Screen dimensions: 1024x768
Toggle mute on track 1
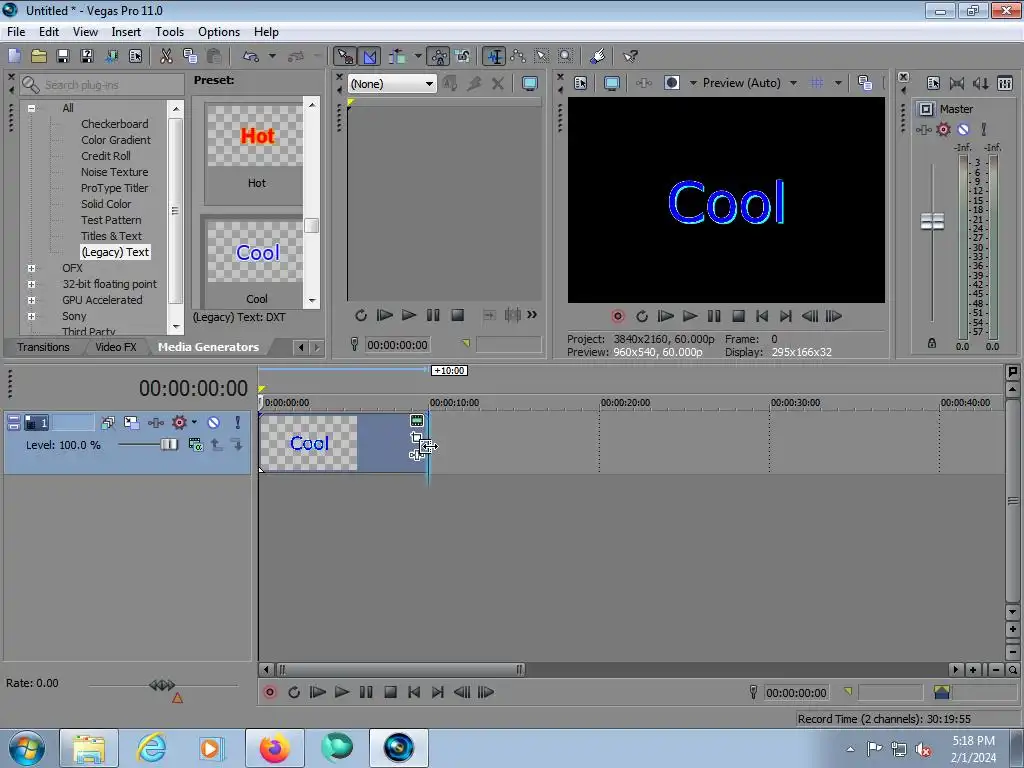(214, 423)
